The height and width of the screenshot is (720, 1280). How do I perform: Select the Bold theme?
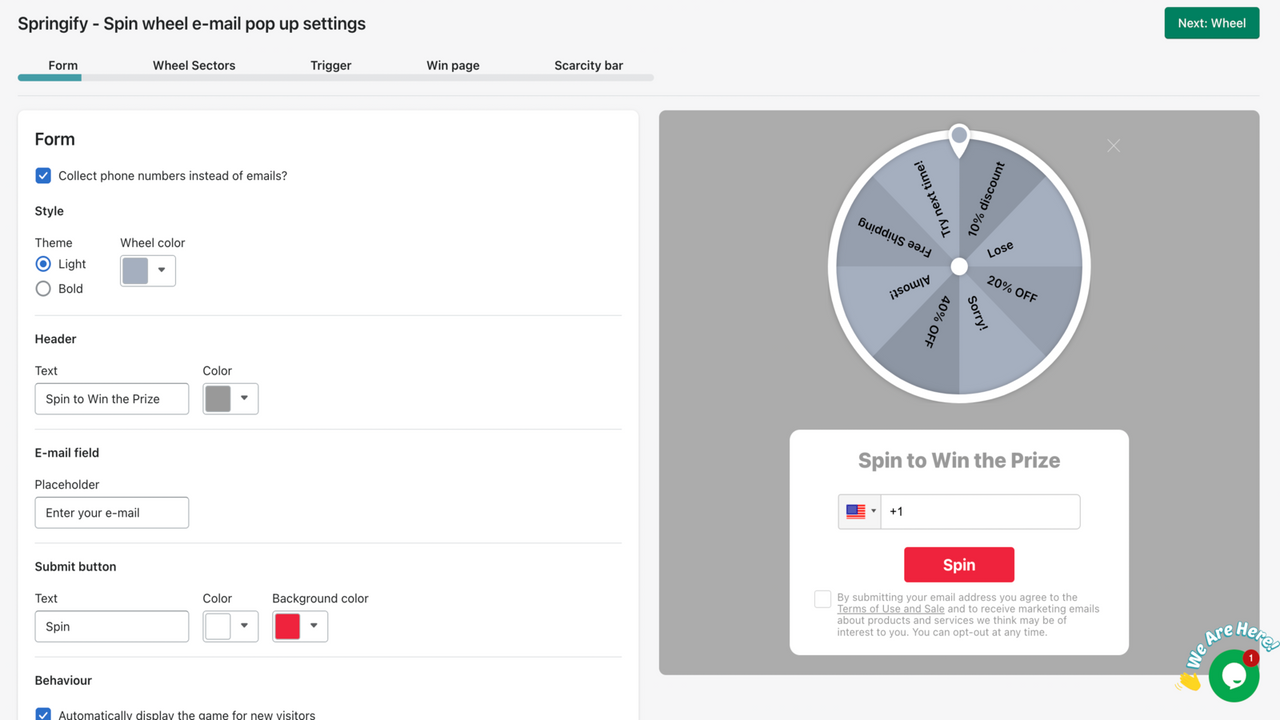pyautogui.click(x=41, y=288)
